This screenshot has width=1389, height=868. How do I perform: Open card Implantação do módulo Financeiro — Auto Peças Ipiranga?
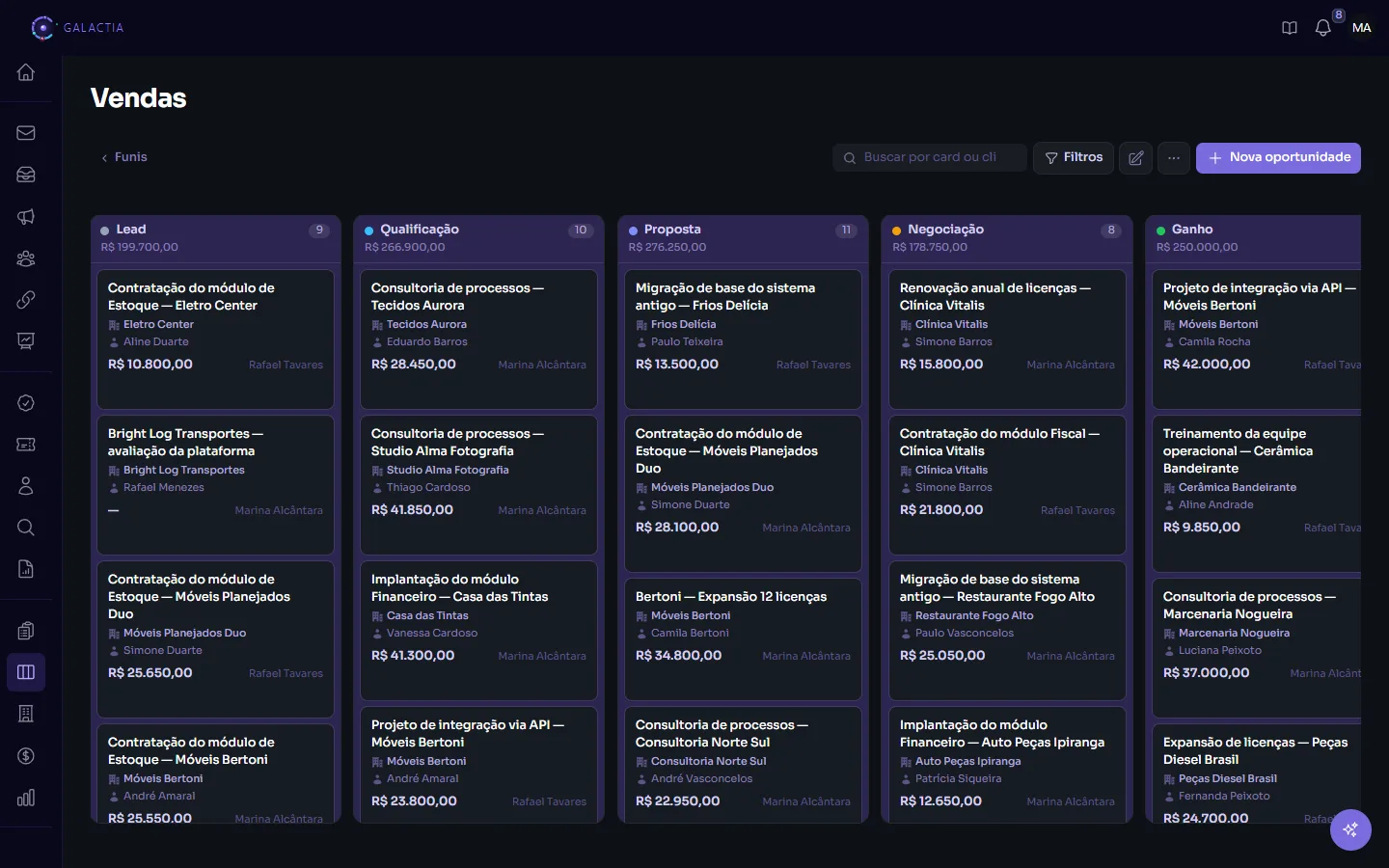click(1007, 765)
